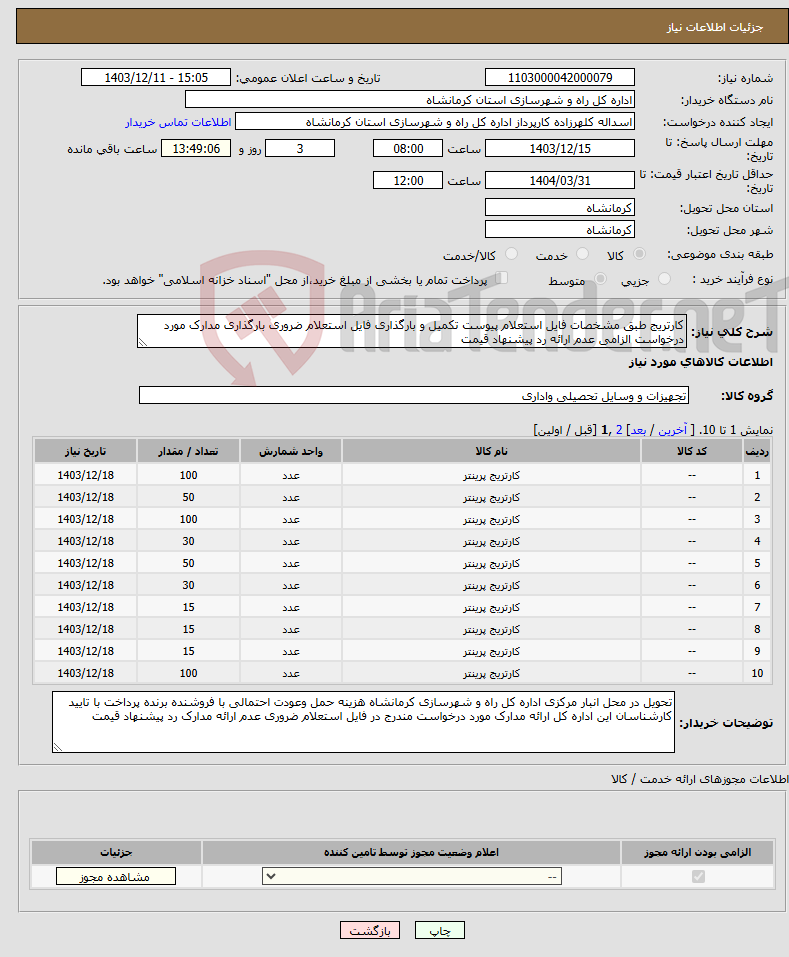The width and height of the screenshot is (789, 957).
Task: Click کارتریج پرینتر in row 4
Action: (x=491, y=541)
